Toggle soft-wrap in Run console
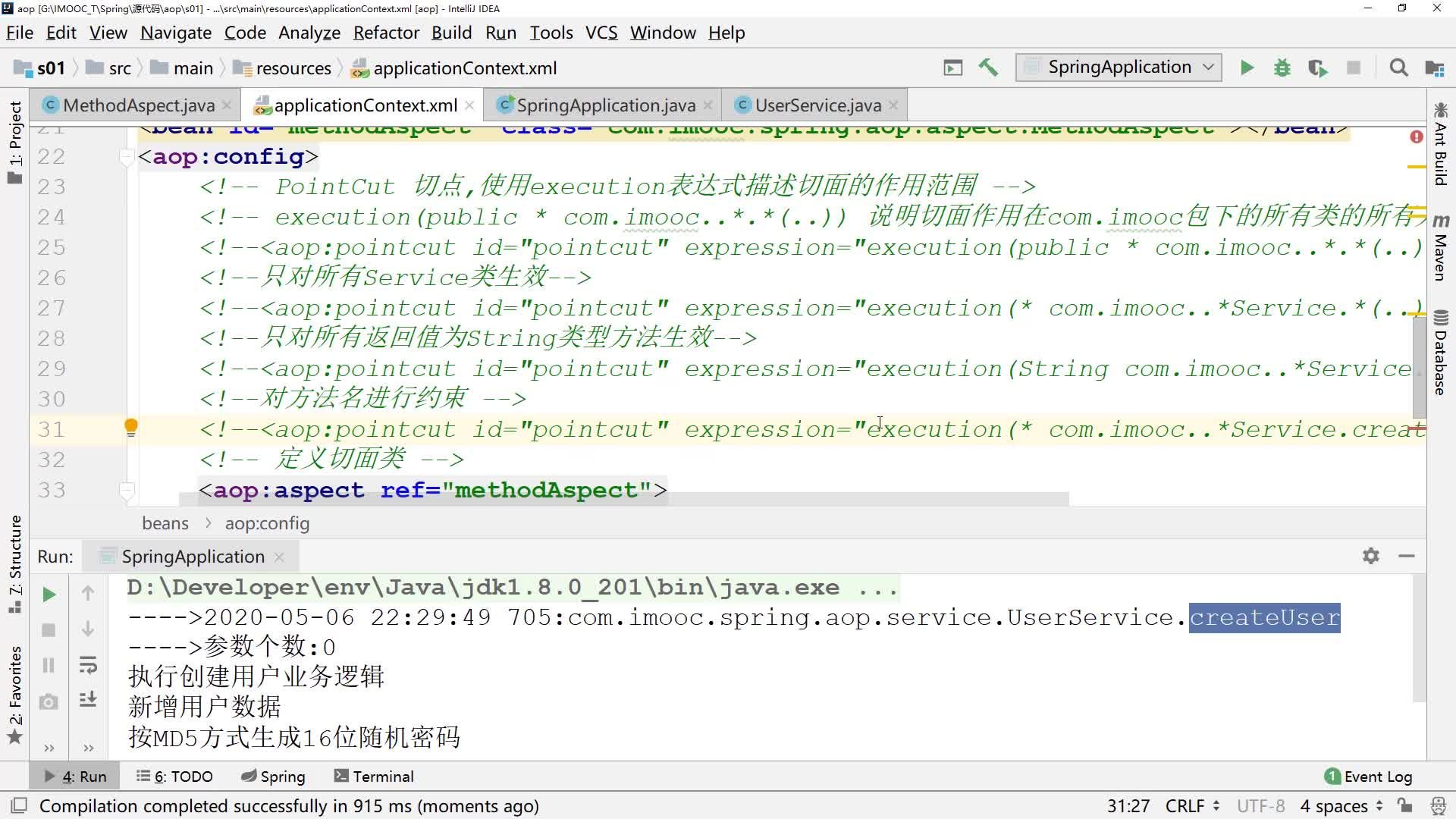 point(88,665)
